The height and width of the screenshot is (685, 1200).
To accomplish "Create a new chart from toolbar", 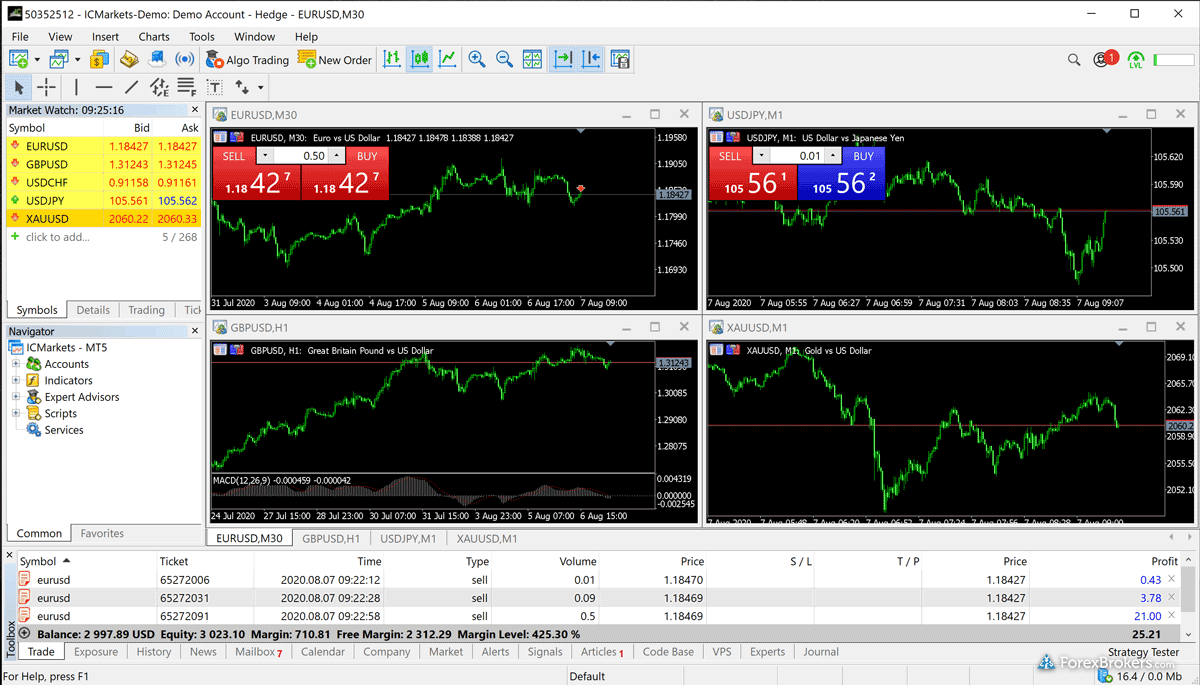I will pyautogui.click(x=18, y=60).
